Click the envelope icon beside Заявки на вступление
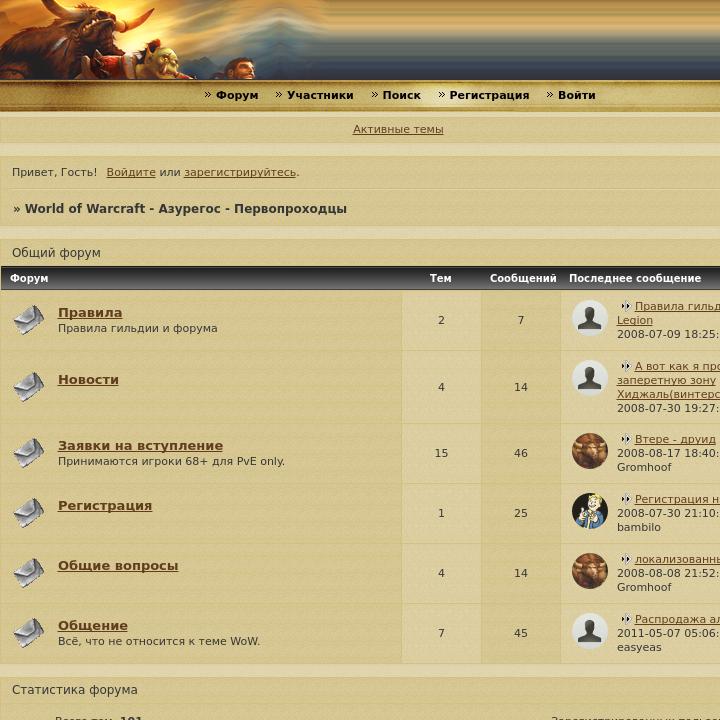Viewport: 720px width, 720px height. click(28, 453)
